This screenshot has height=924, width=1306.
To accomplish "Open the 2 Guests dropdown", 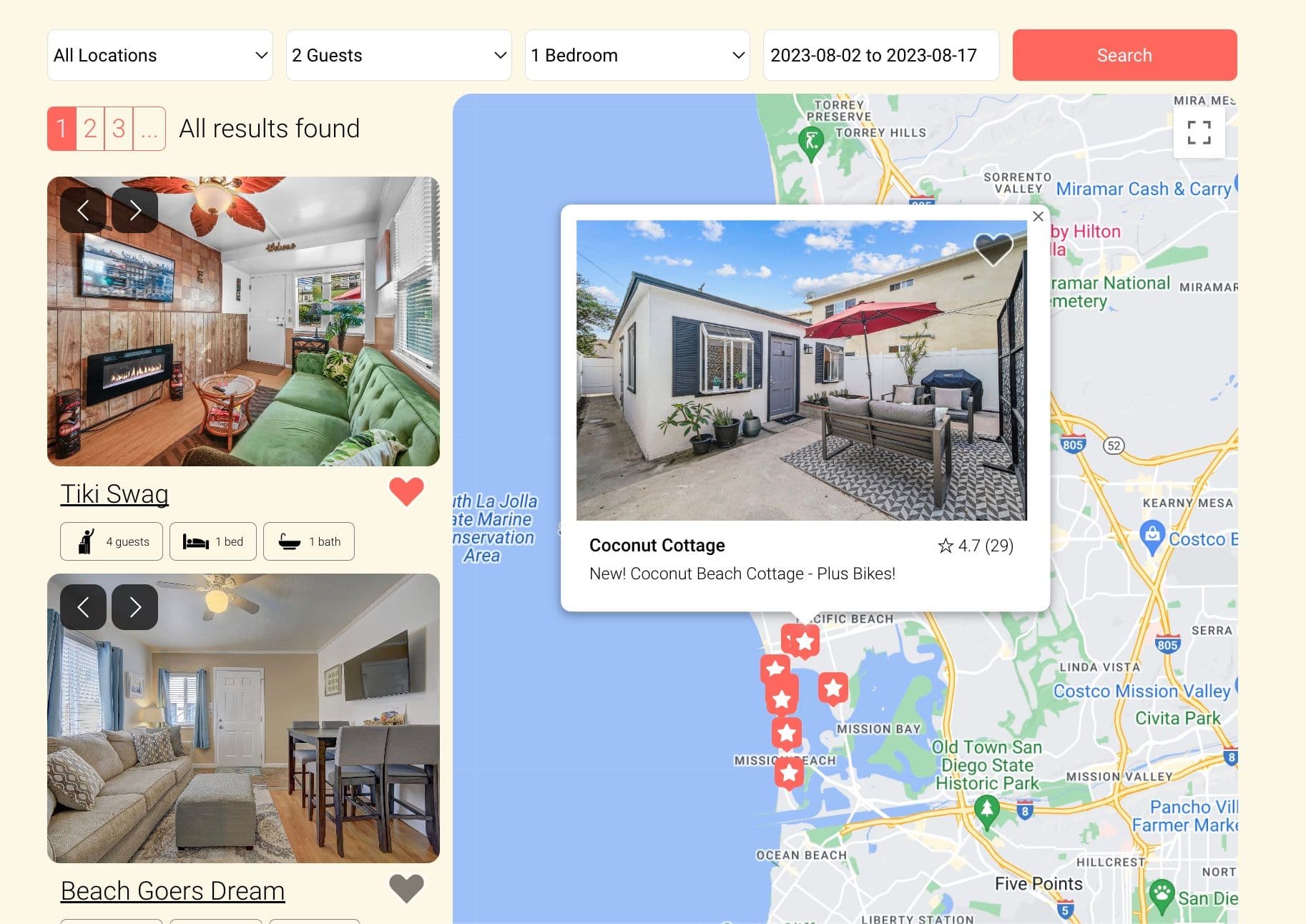I will [398, 55].
